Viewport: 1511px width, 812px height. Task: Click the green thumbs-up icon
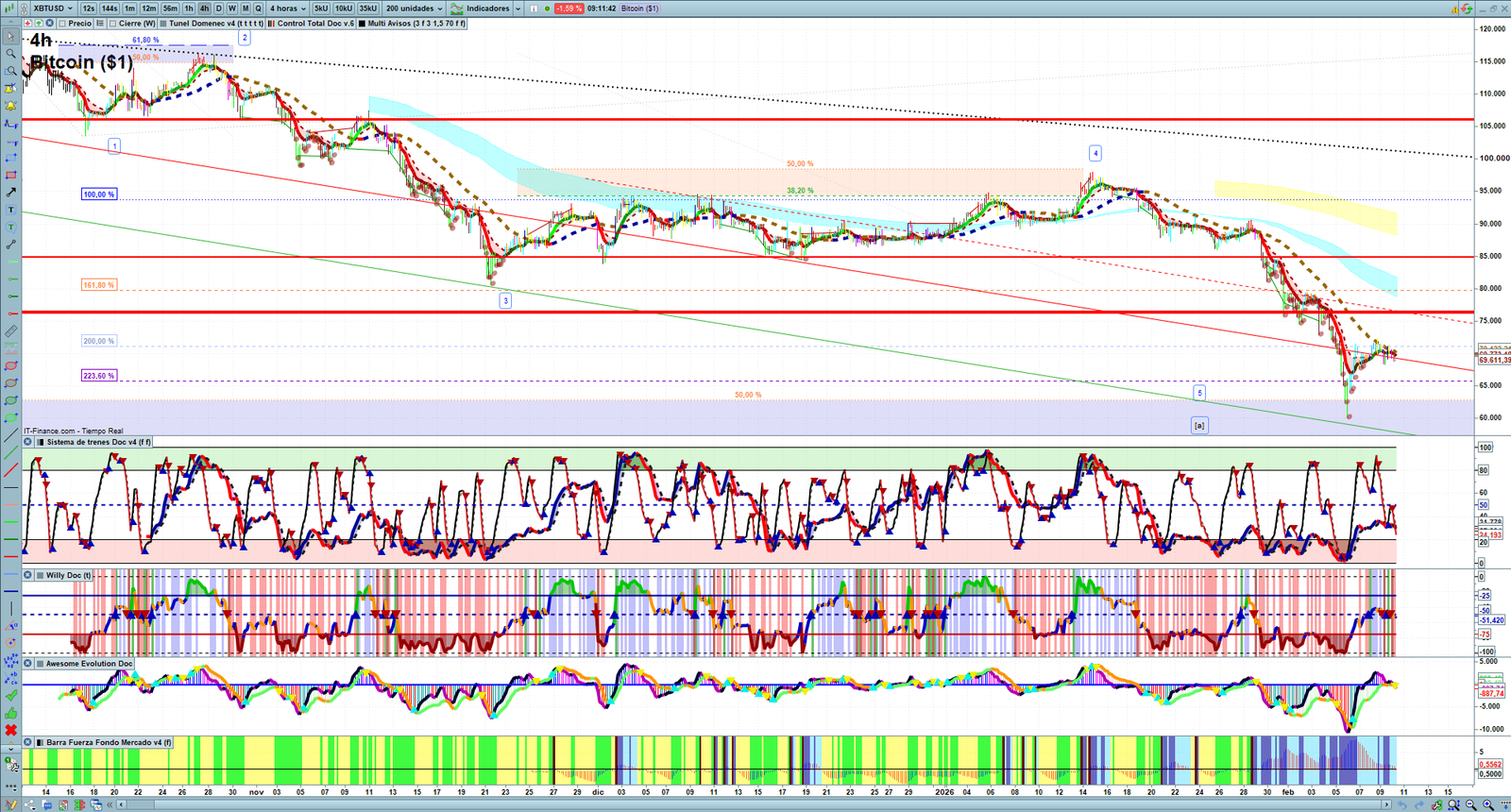pyautogui.click(x=10, y=713)
